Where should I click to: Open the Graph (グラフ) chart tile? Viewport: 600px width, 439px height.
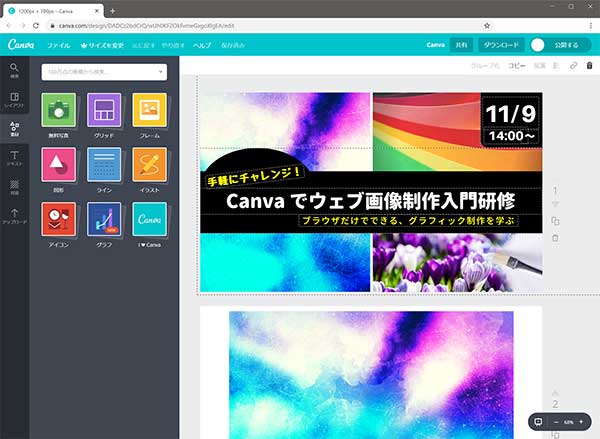[x=104, y=219]
